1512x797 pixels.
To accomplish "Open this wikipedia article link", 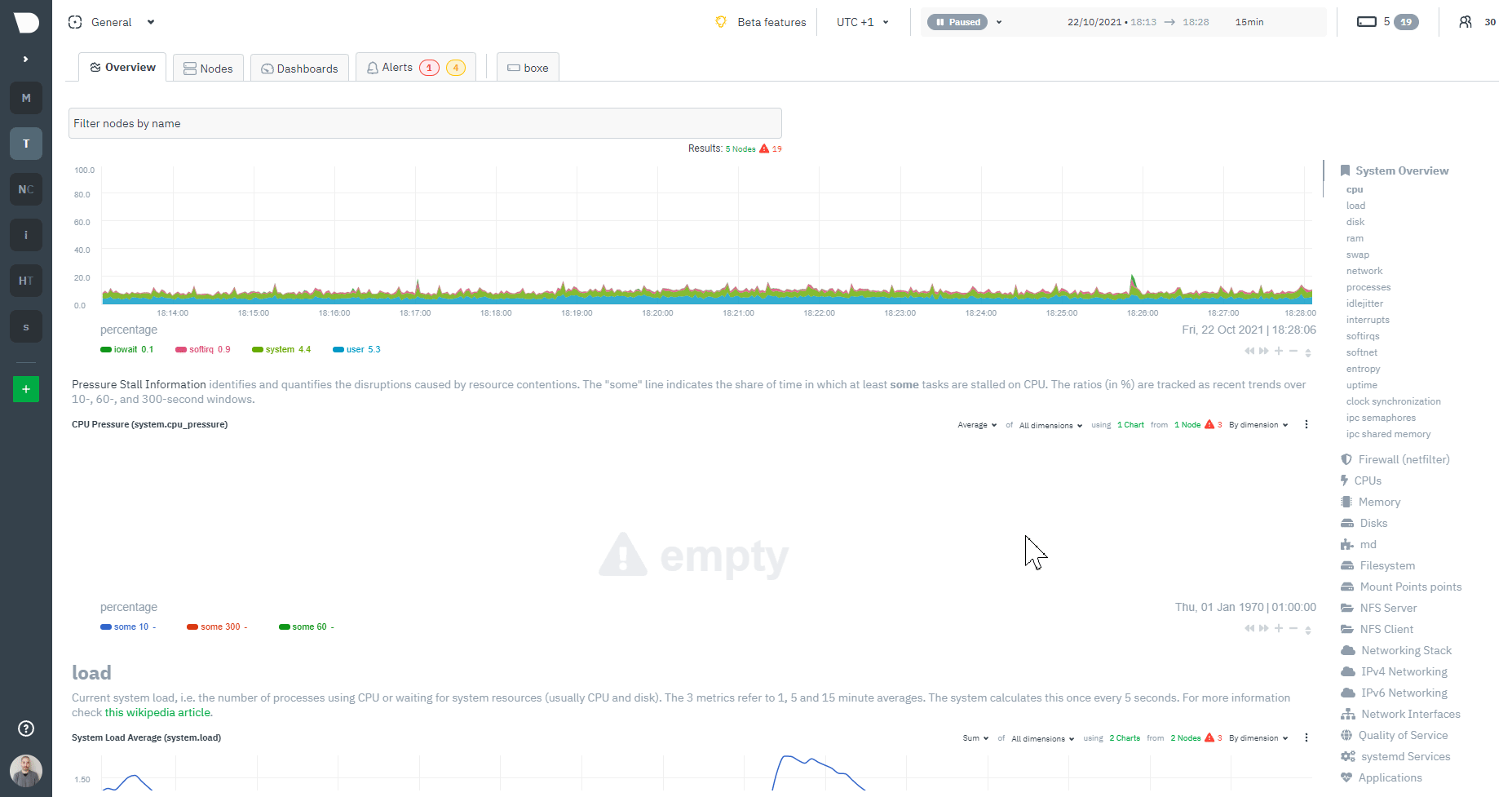I will click(x=157, y=712).
